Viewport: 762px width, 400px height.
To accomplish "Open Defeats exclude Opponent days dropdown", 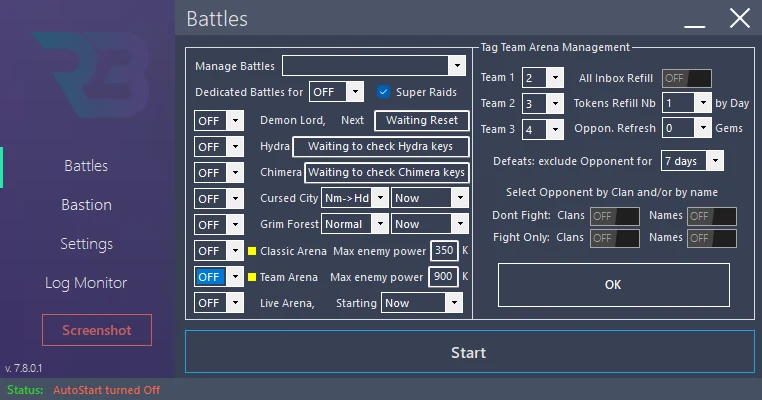I will click(x=692, y=161).
